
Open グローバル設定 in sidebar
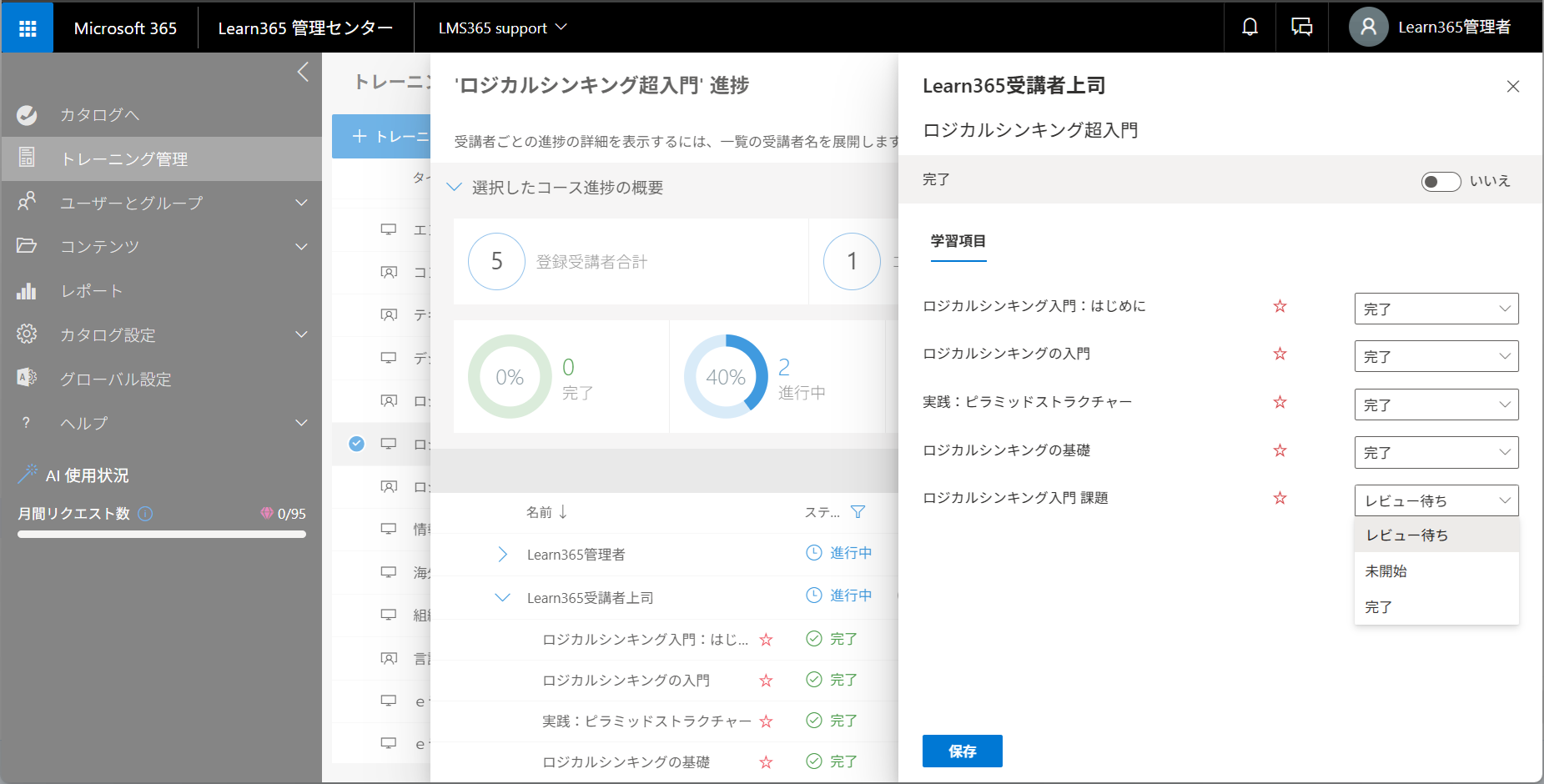coord(162,379)
